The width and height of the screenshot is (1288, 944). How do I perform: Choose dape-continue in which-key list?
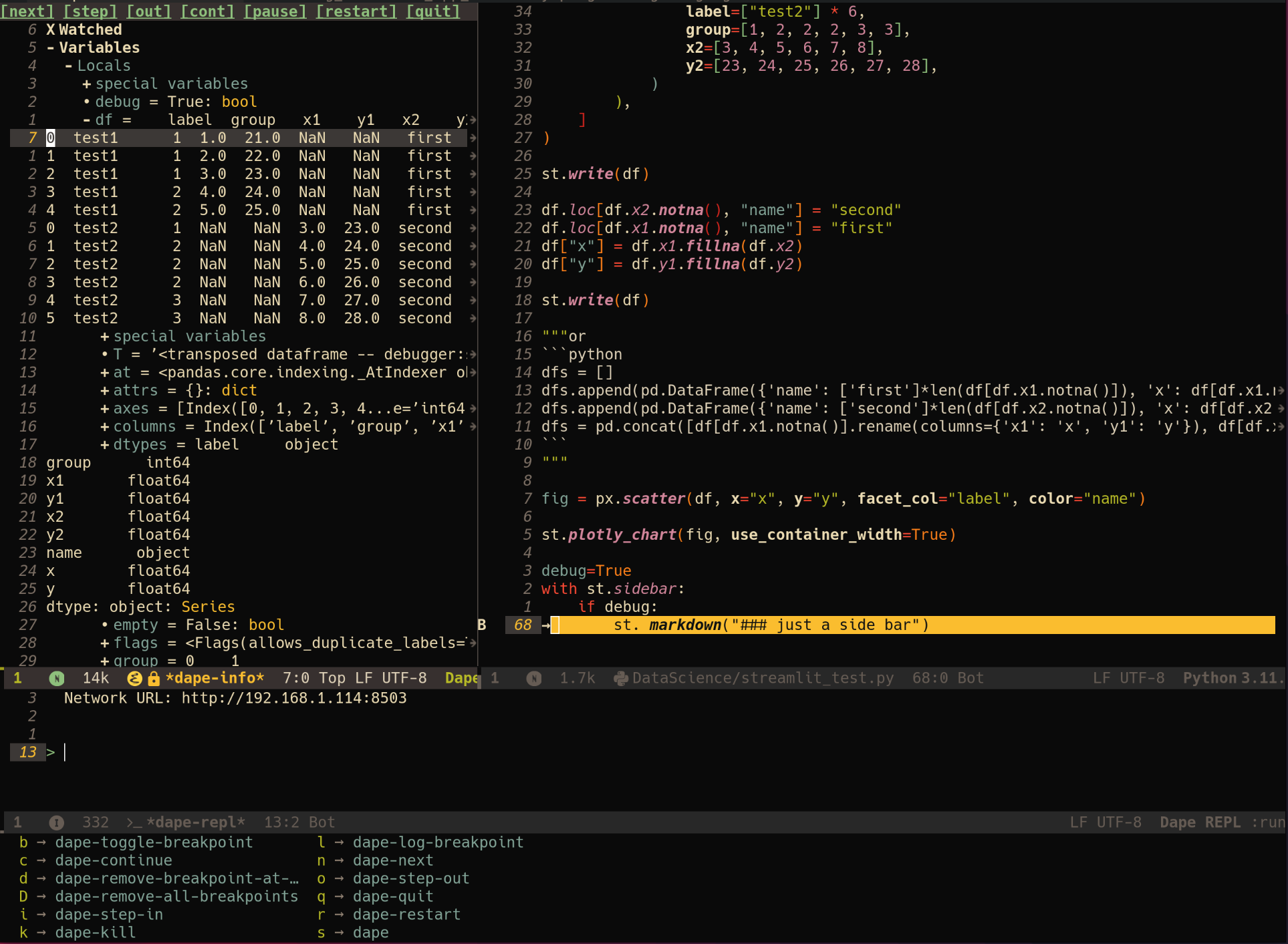tap(114, 860)
